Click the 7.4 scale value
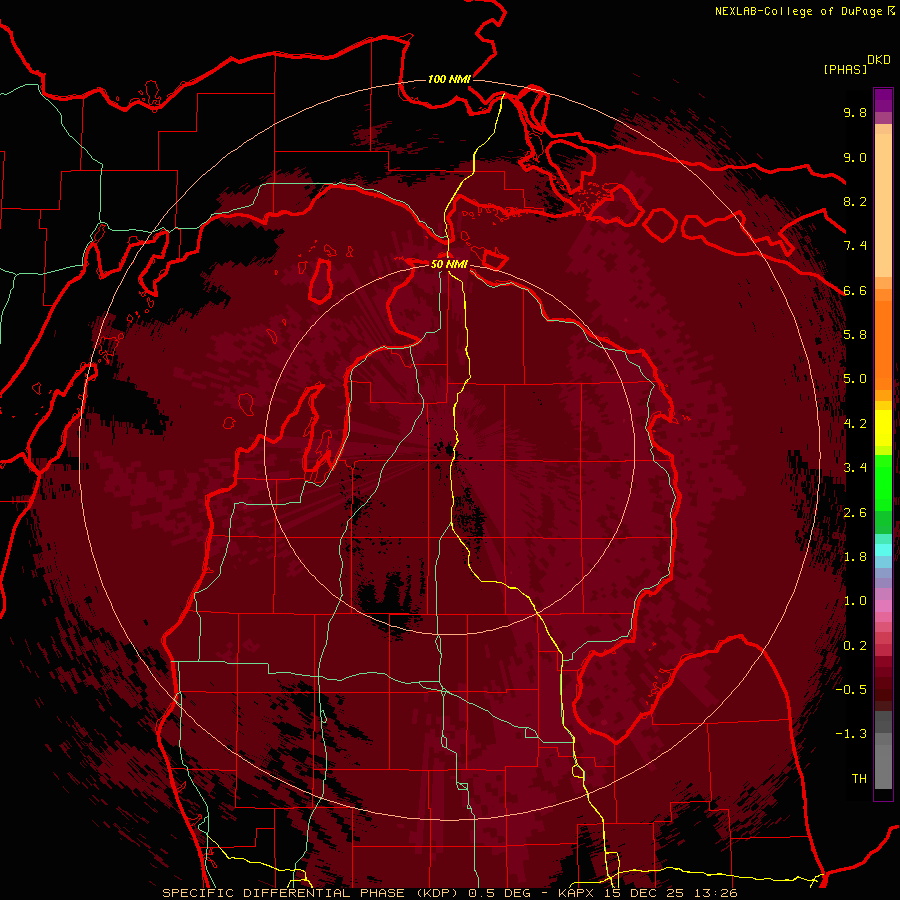Viewport: 900px width, 900px height. (x=855, y=246)
